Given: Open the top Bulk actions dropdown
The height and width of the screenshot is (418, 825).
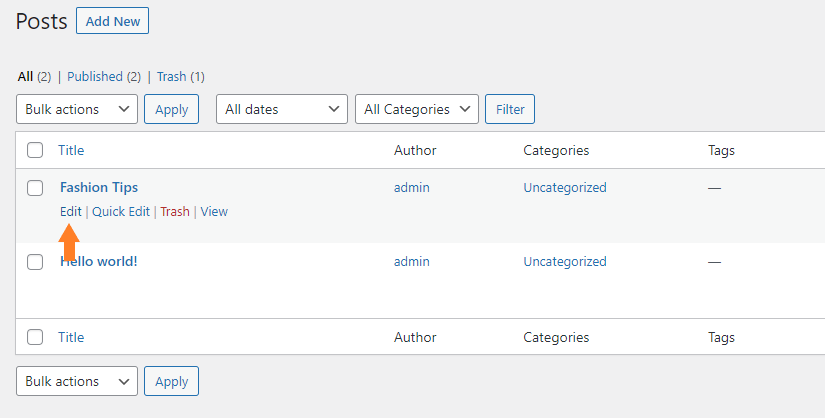Looking at the screenshot, I should coord(77,109).
